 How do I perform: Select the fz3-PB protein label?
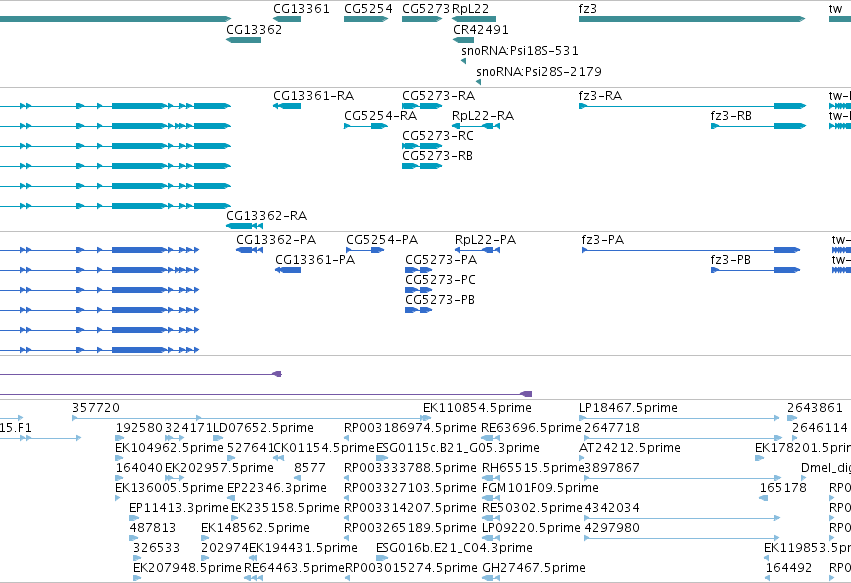coord(731,259)
